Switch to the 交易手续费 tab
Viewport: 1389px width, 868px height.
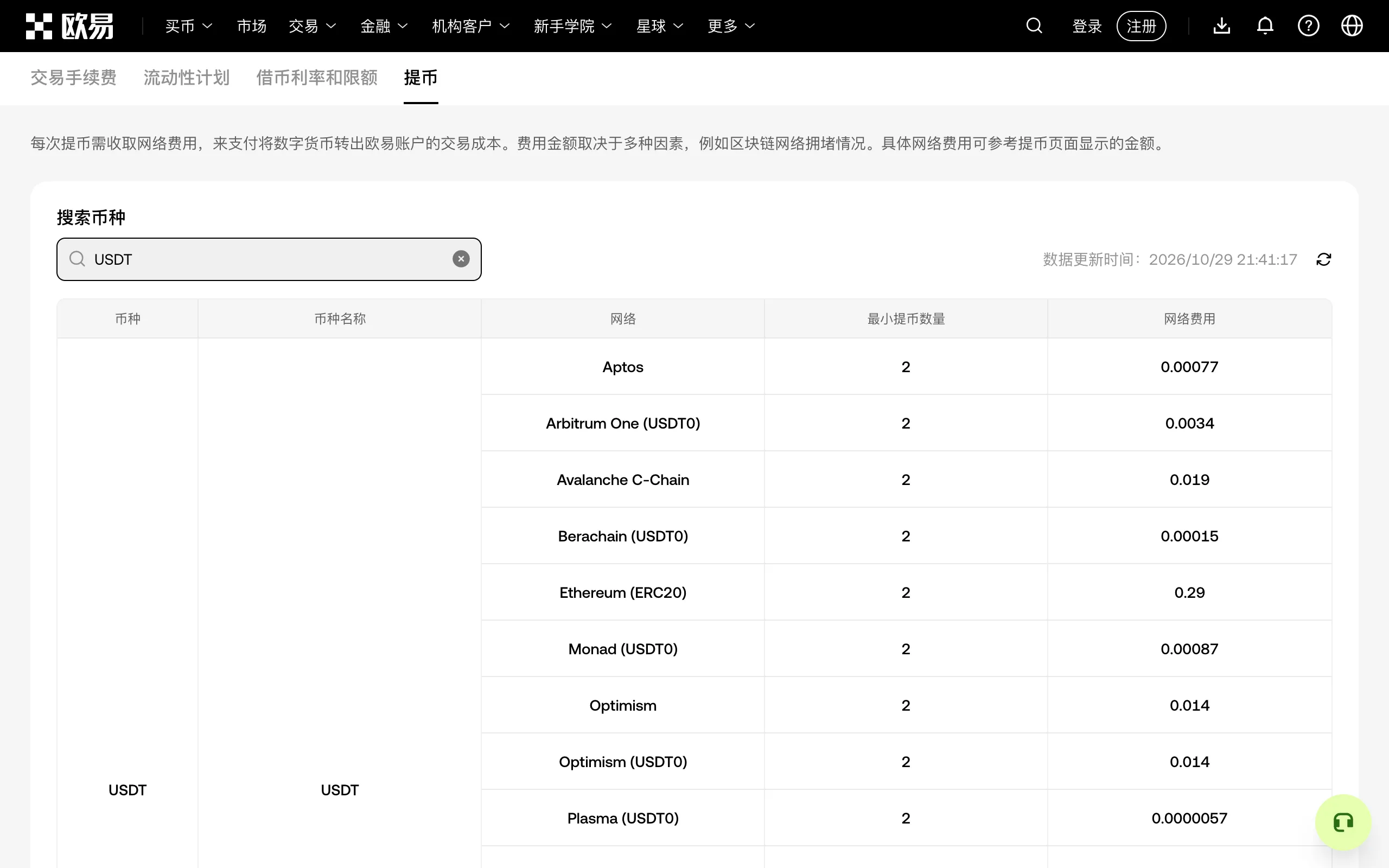(x=73, y=78)
